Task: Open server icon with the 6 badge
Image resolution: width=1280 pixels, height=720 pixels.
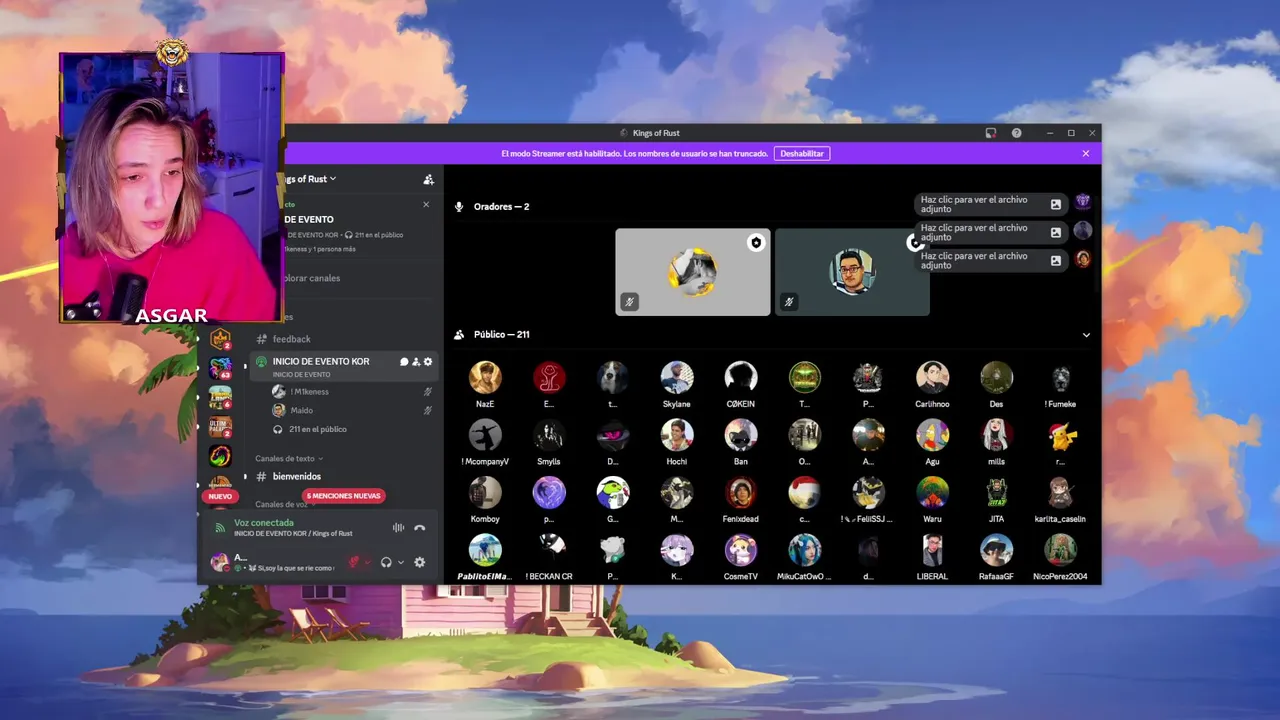Action: [220, 398]
